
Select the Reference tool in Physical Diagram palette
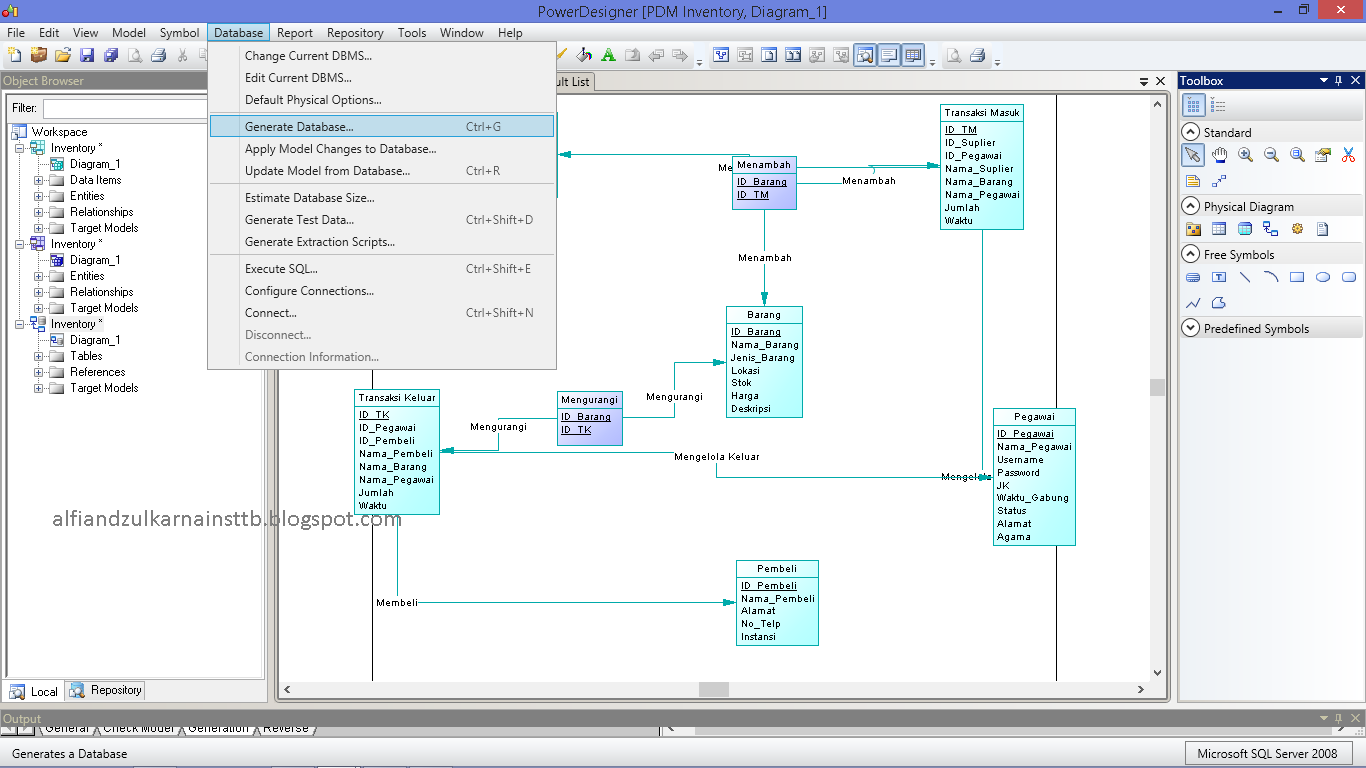[1270, 228]
